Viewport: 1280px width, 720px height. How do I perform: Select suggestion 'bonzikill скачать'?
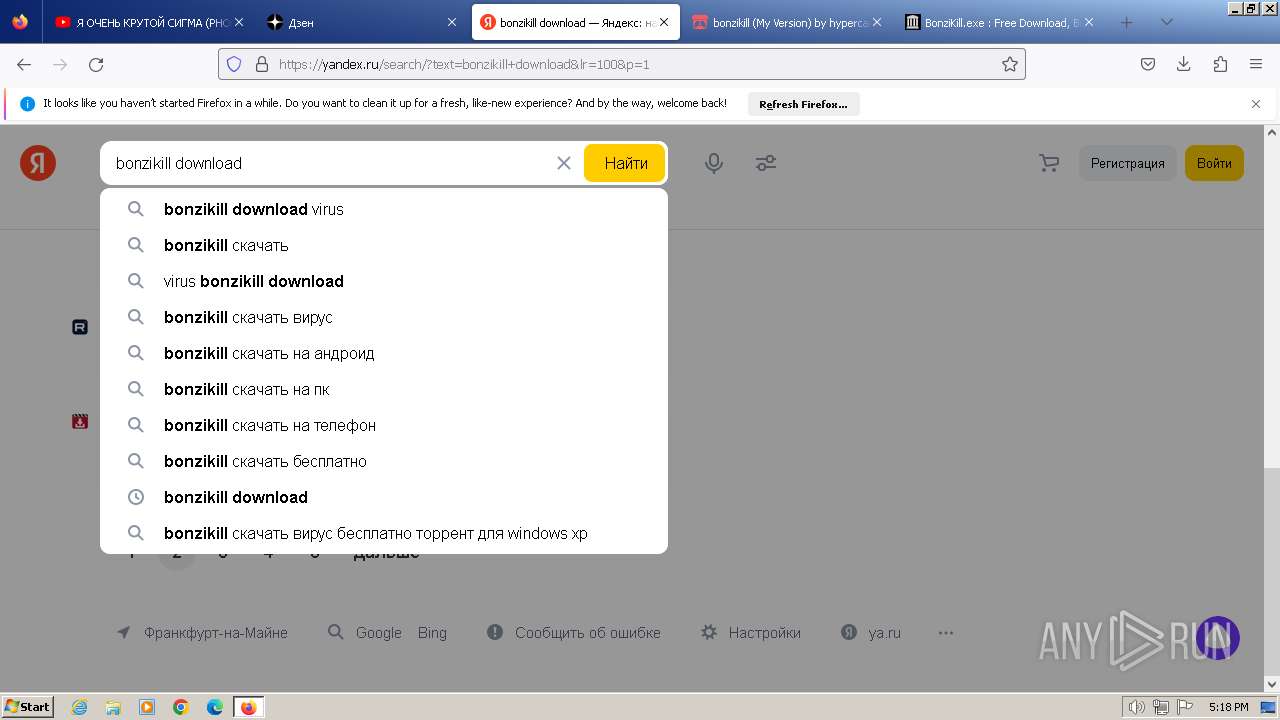[x=384, y=245]
